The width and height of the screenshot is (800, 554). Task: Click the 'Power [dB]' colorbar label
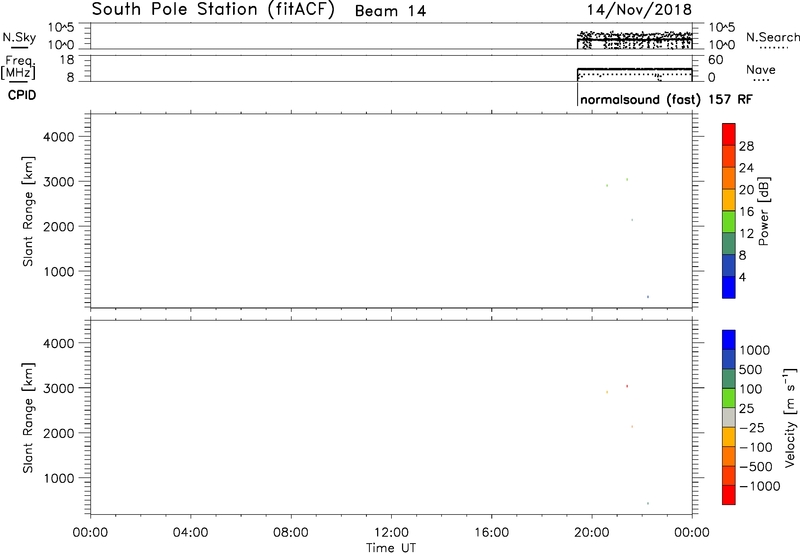[763, 211]
